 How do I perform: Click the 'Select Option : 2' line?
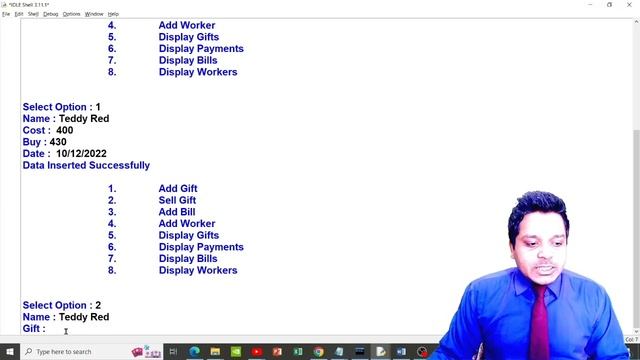coord(62,305)
